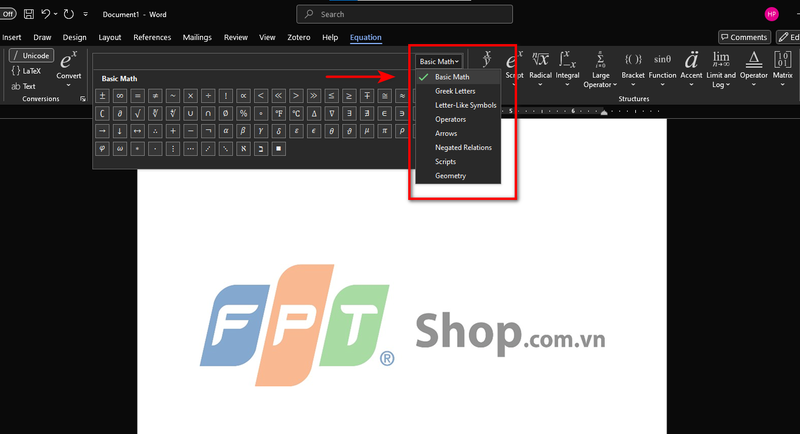
Task: Insert the percent symbol
Action: [x=243, y=113]
